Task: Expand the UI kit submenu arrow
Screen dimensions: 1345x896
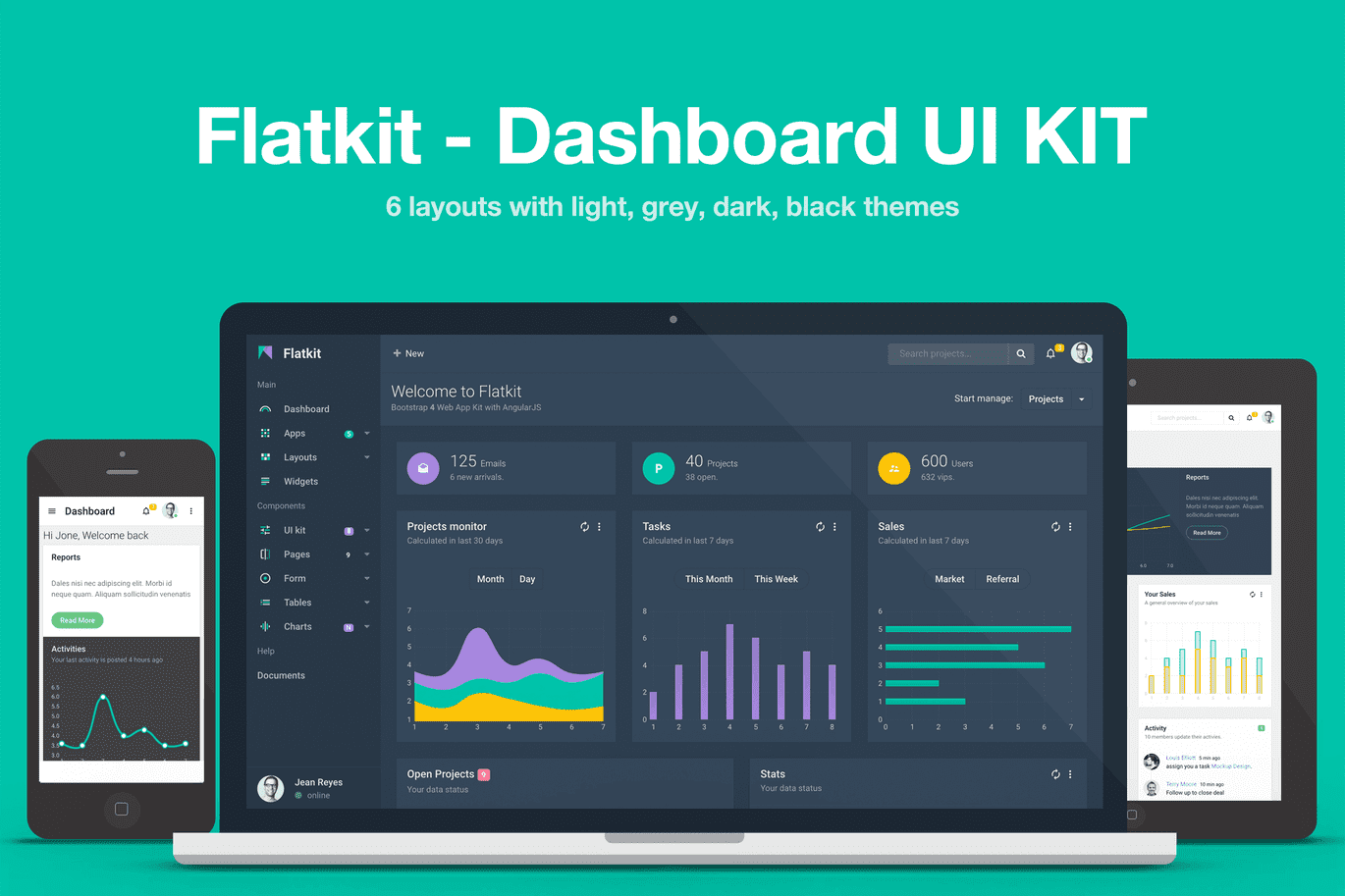Action: click(367, 531)
